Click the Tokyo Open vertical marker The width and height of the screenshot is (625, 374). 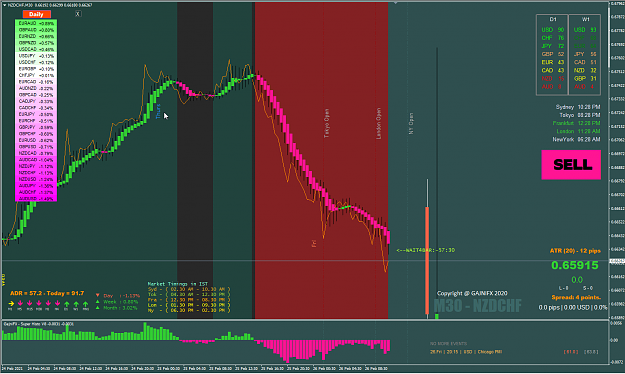click(x=326, y=123)
